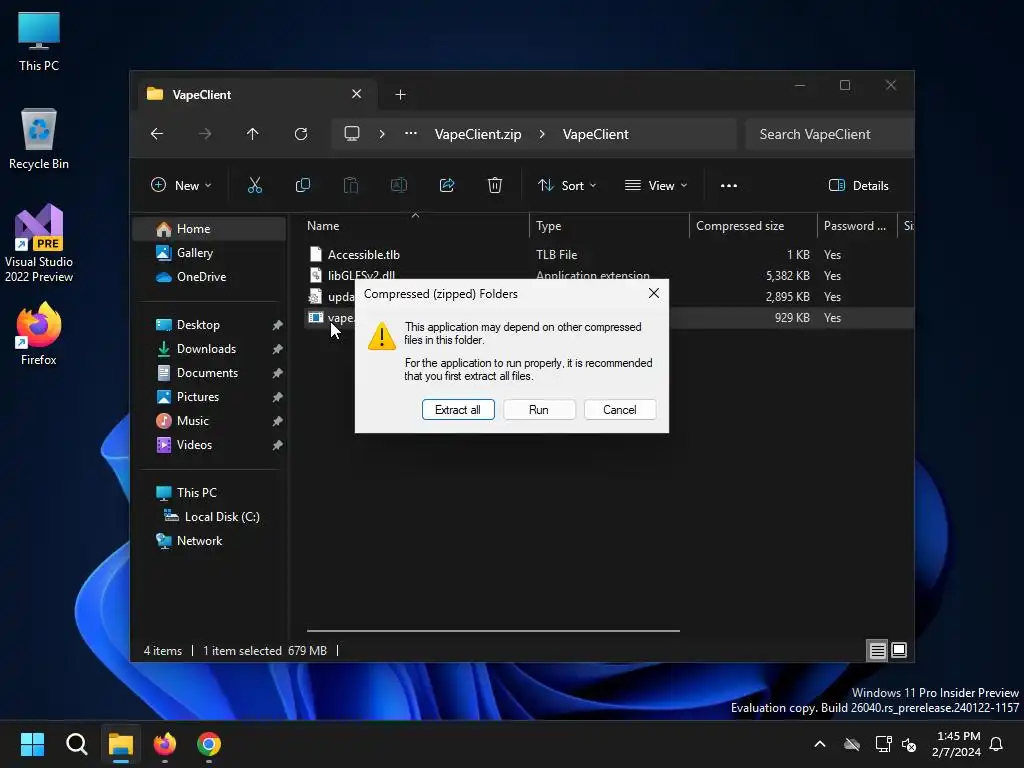Click Run in the dialog
1024x768 pixels.
click(539, 409)
